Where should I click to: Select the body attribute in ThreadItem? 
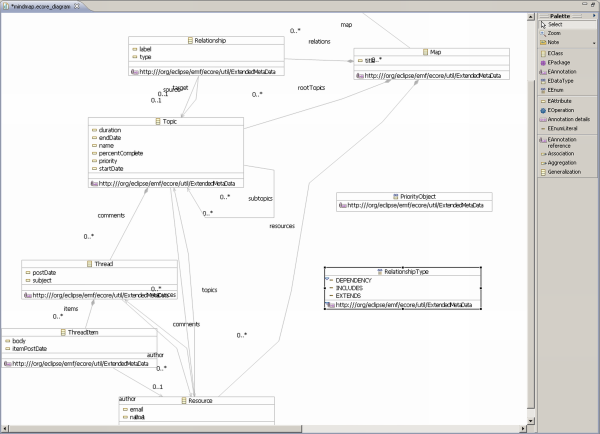(x=15, y=341)
